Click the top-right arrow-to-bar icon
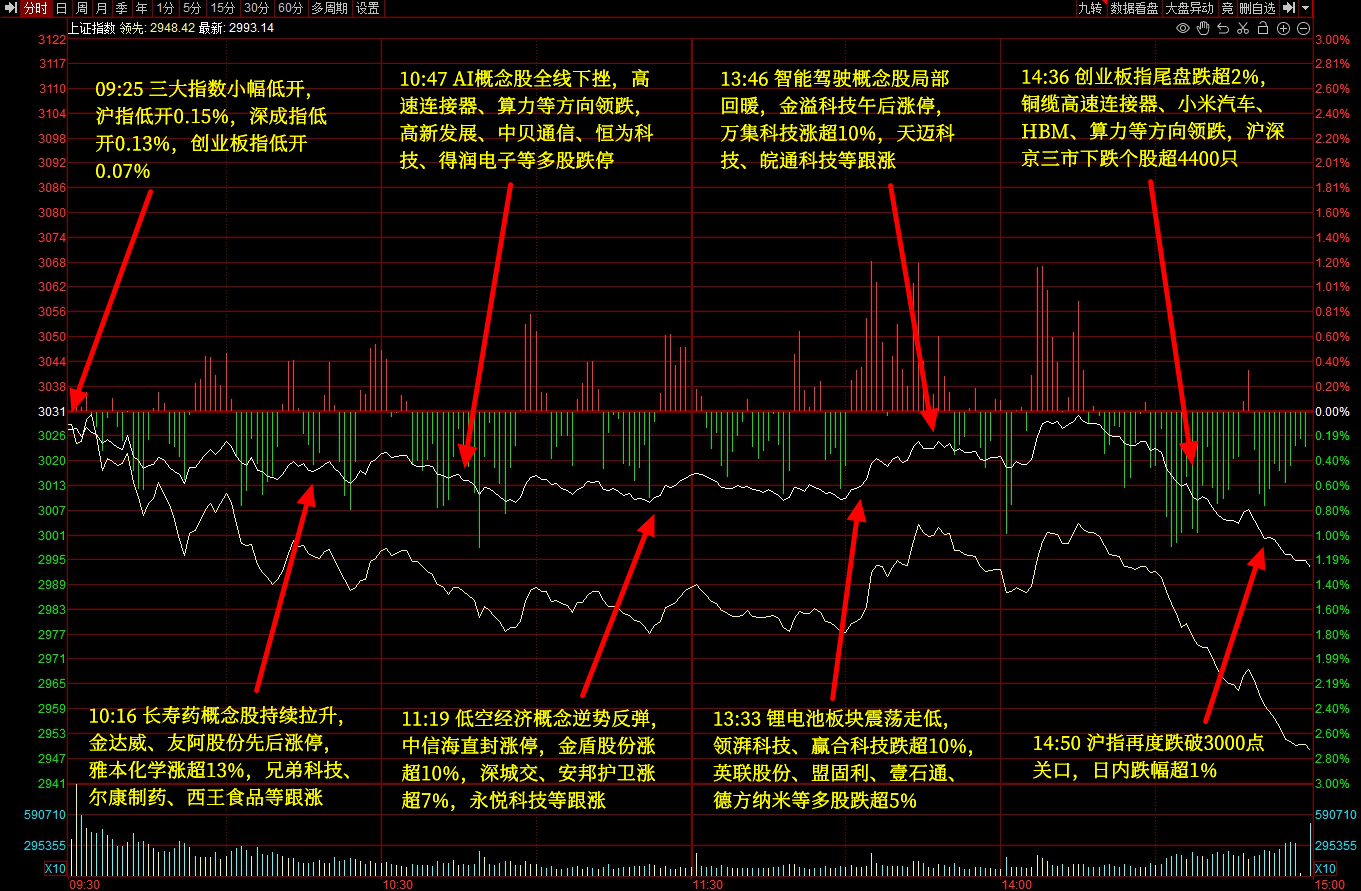 click(1289, 8)
